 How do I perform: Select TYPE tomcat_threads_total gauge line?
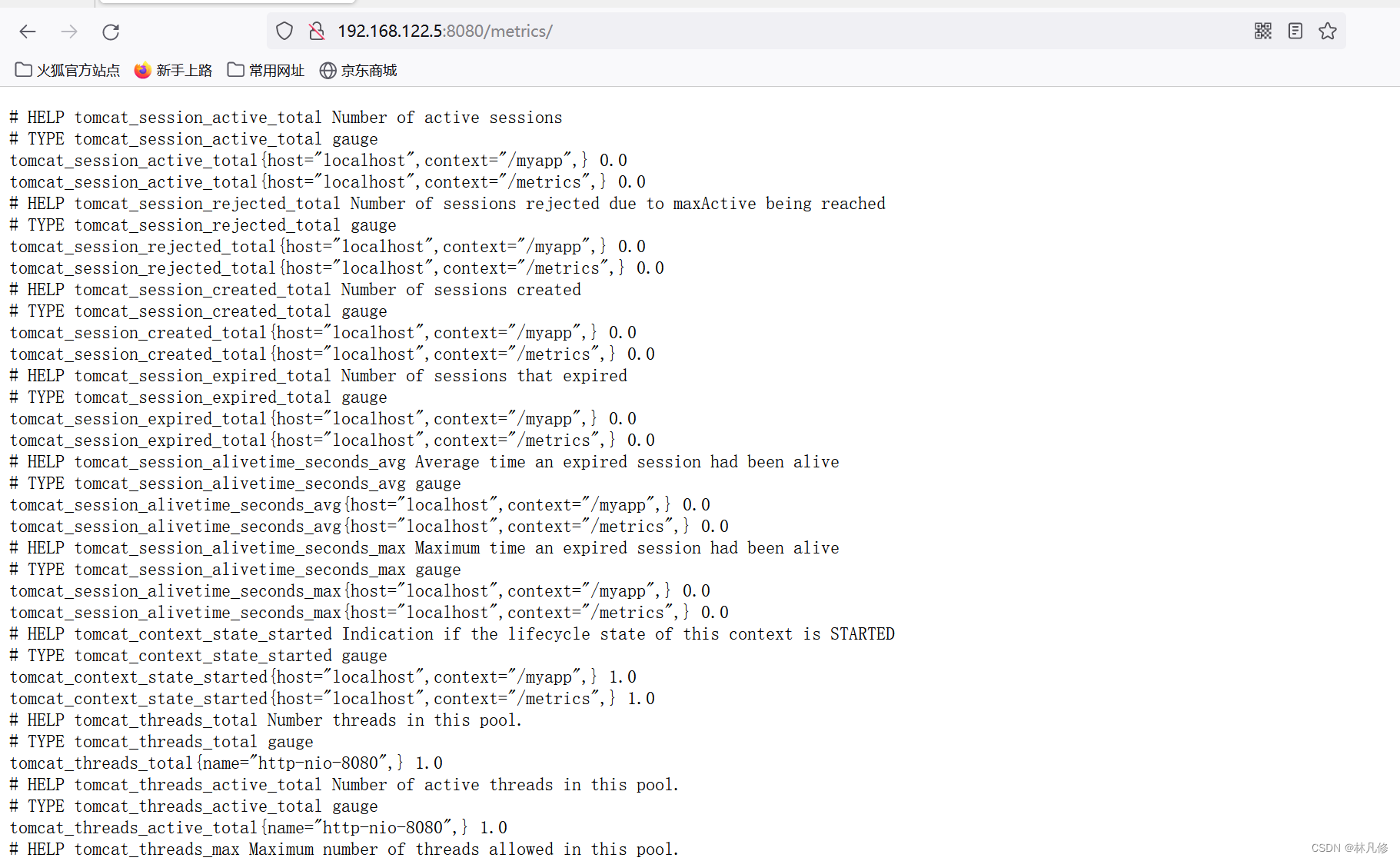point(161,742)
